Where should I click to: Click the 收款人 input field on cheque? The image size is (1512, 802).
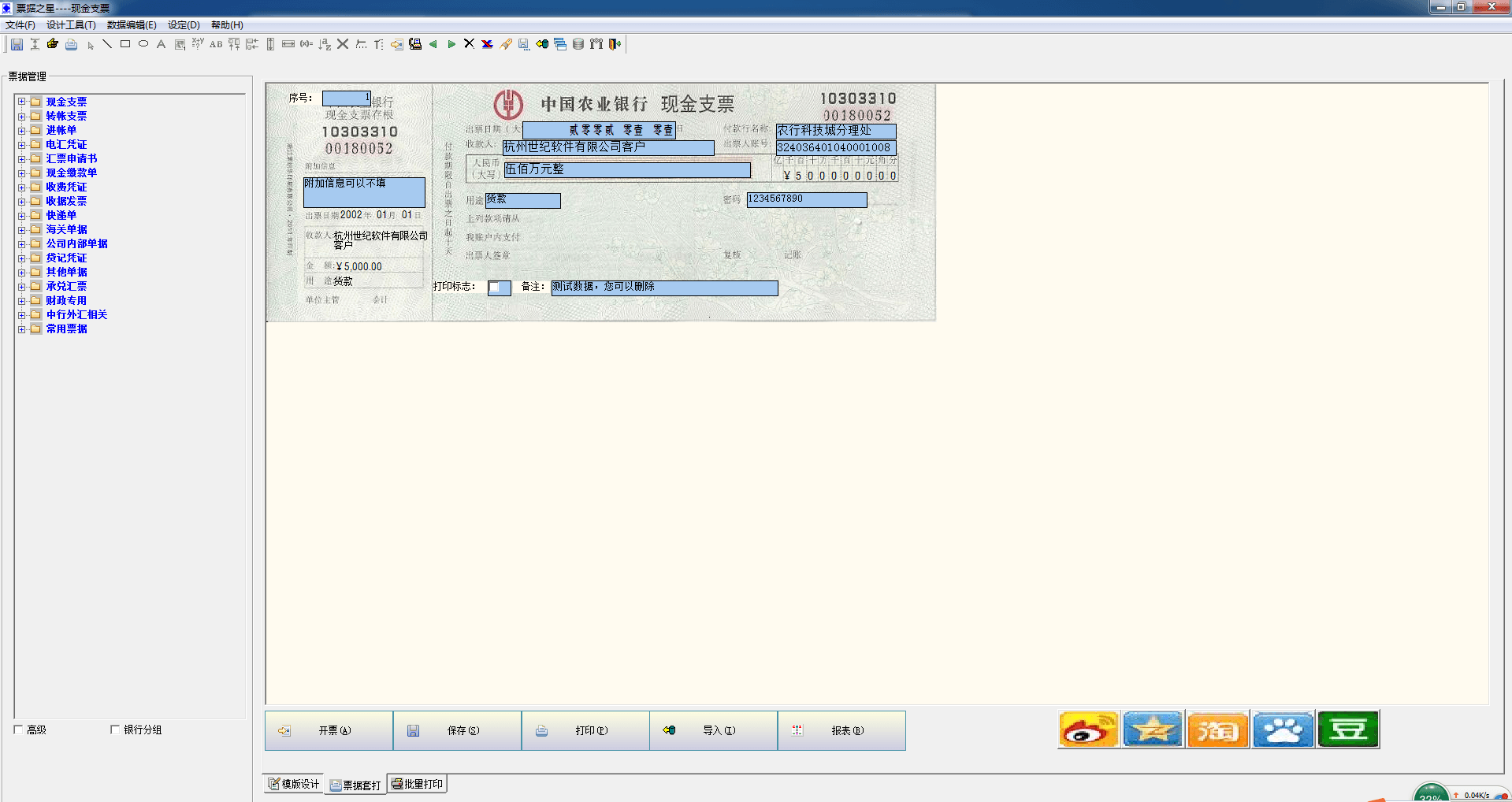608,147
